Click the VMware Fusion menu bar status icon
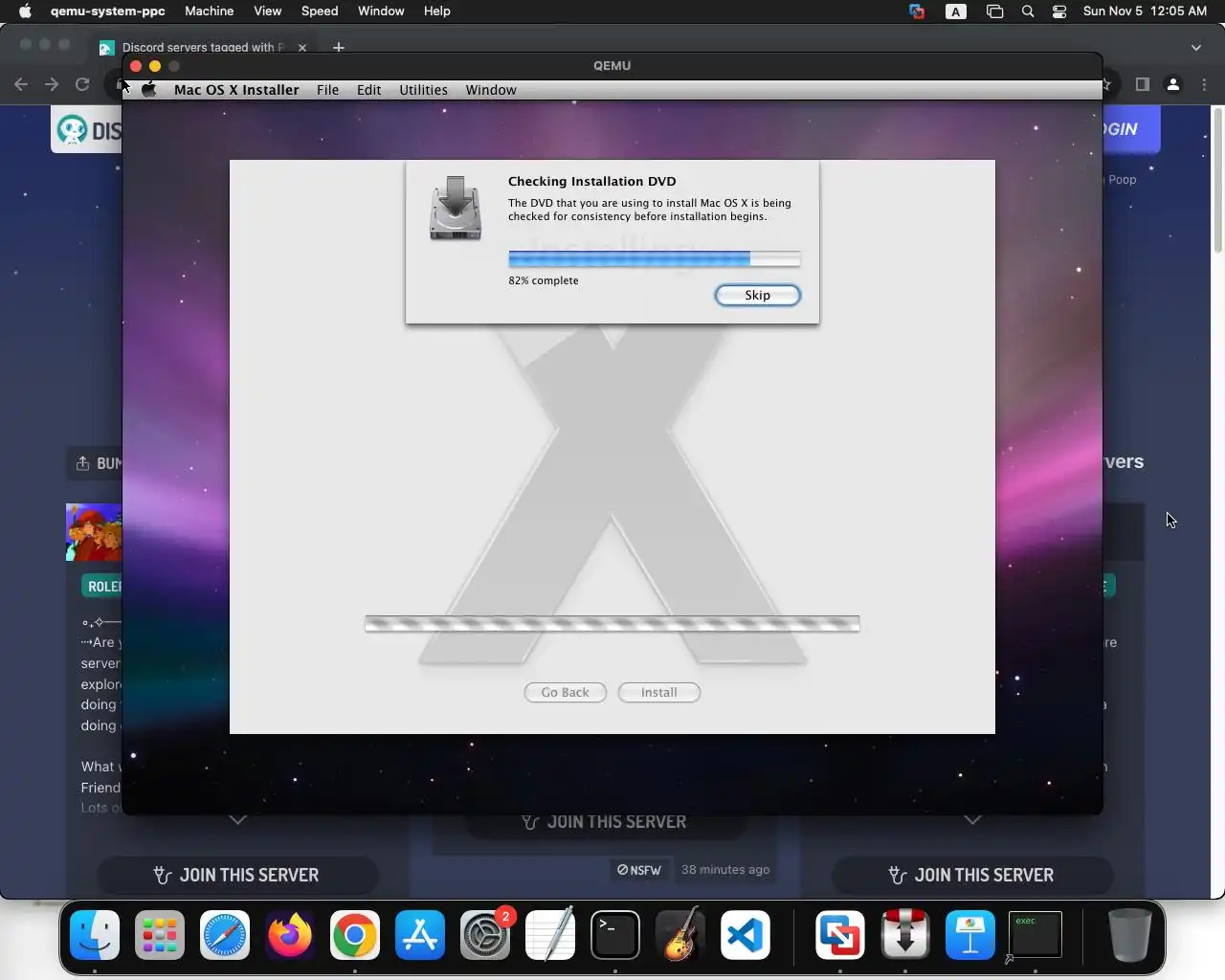The width and height of the screenshot is (1225, 980). click(917, 11)
